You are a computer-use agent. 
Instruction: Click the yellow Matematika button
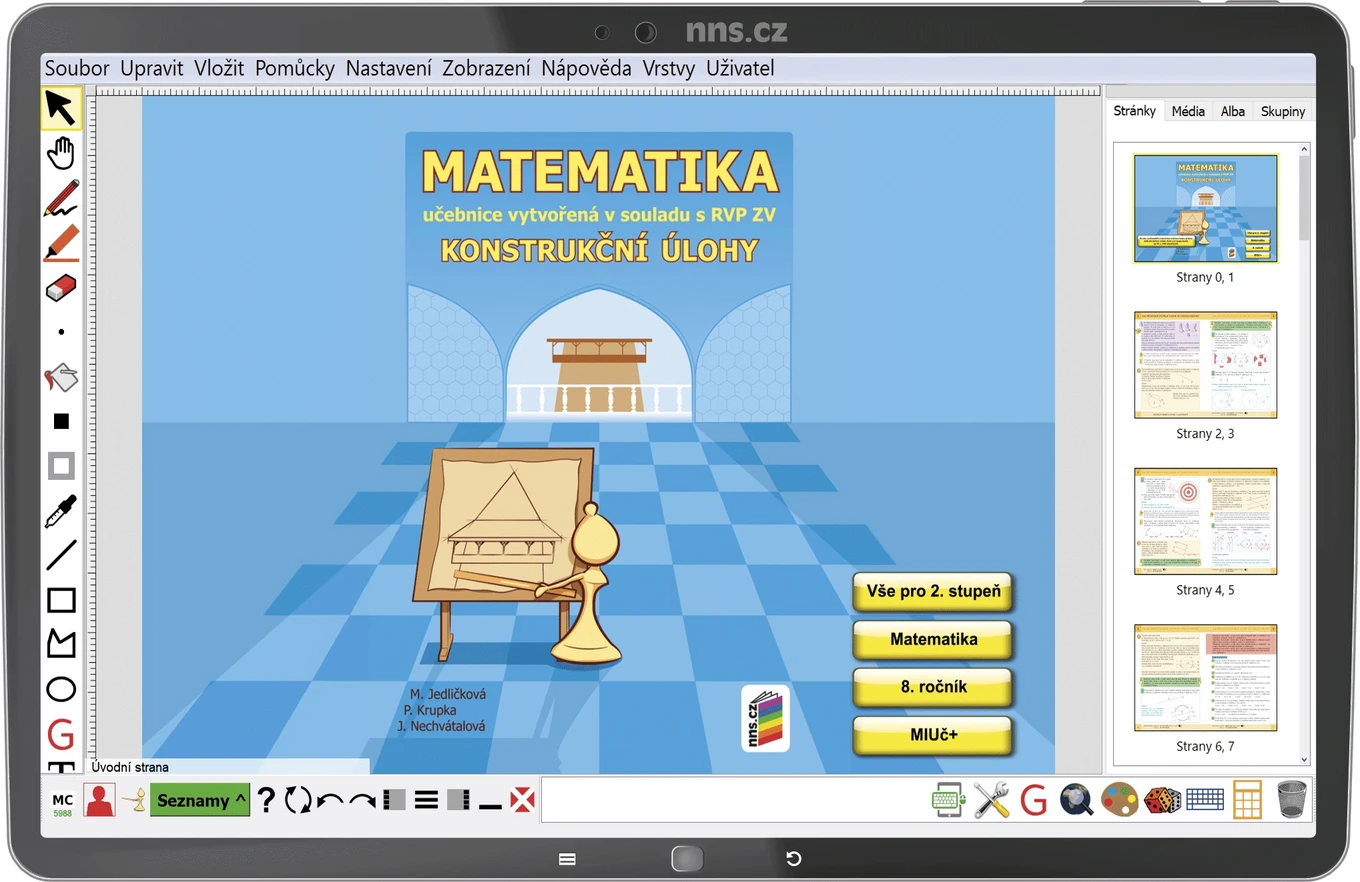[933, 639]
